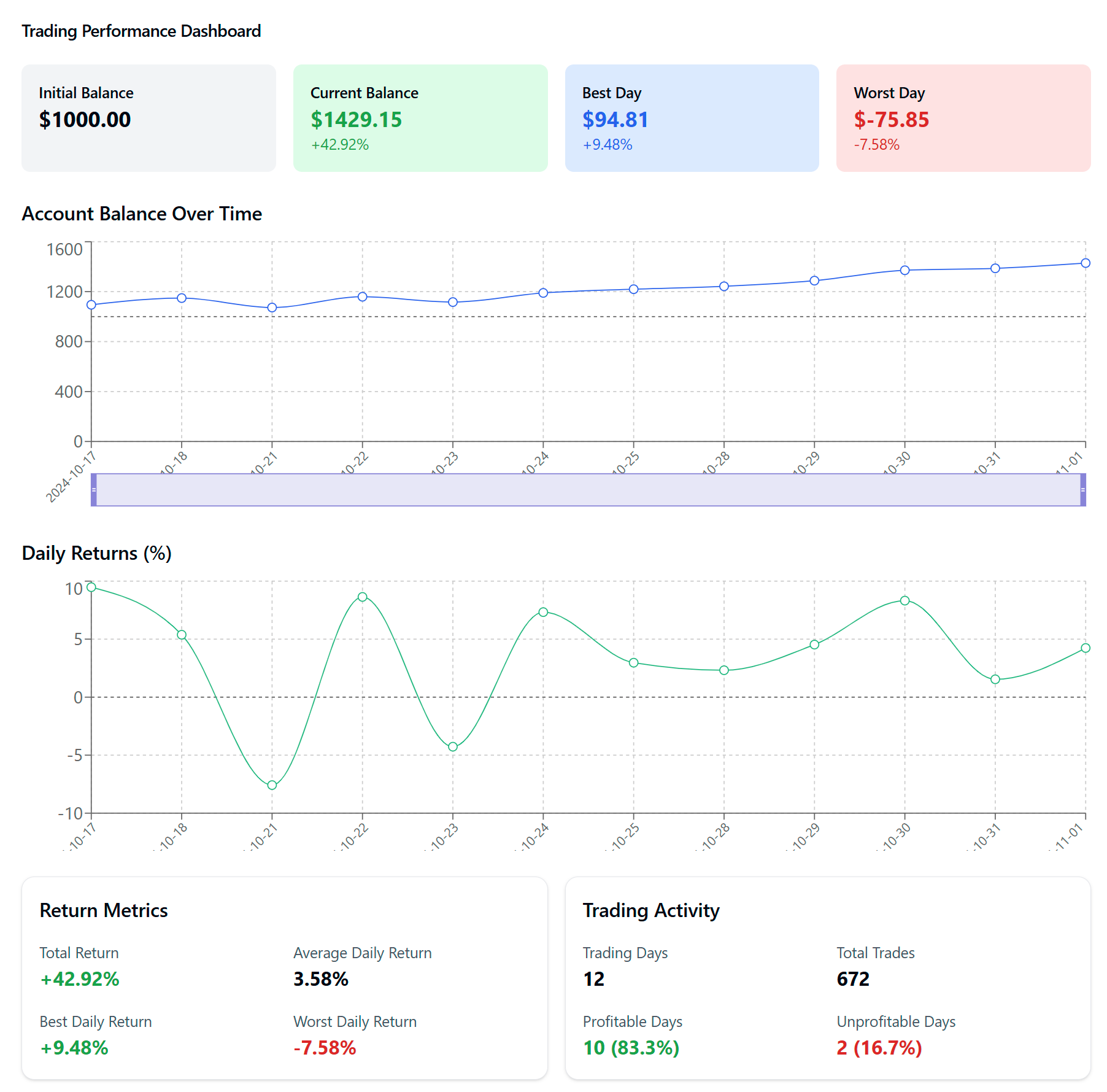Viewport: 1107px width, 1092px height.
Task: Click the Best Daily Return +9.48% value
Action: click(x=74, y=1048)
